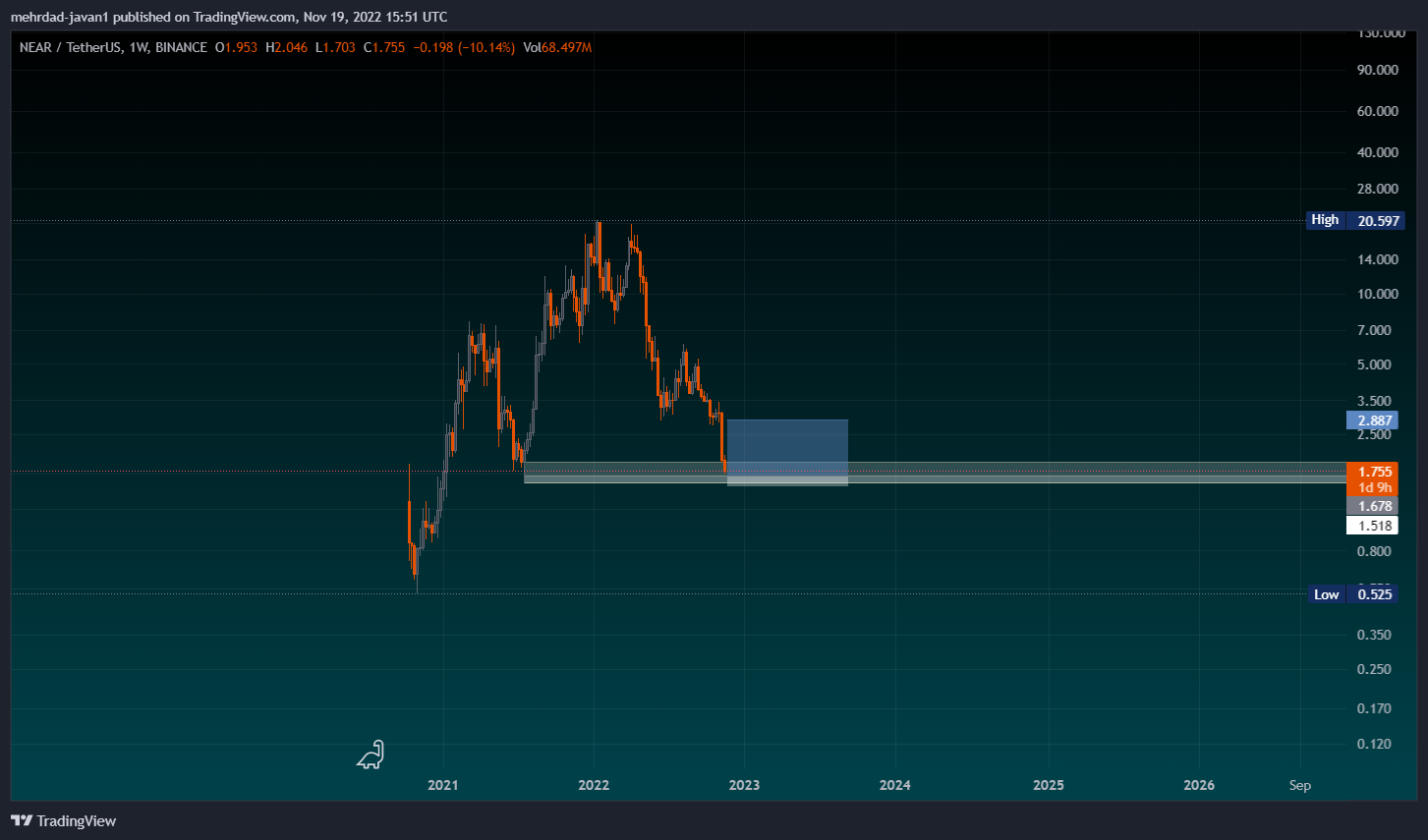Image resolution: width=1428 pixels, height=840 pixels.
Task: Click the 28.000 price scale value
Action: coord(1378,189)
